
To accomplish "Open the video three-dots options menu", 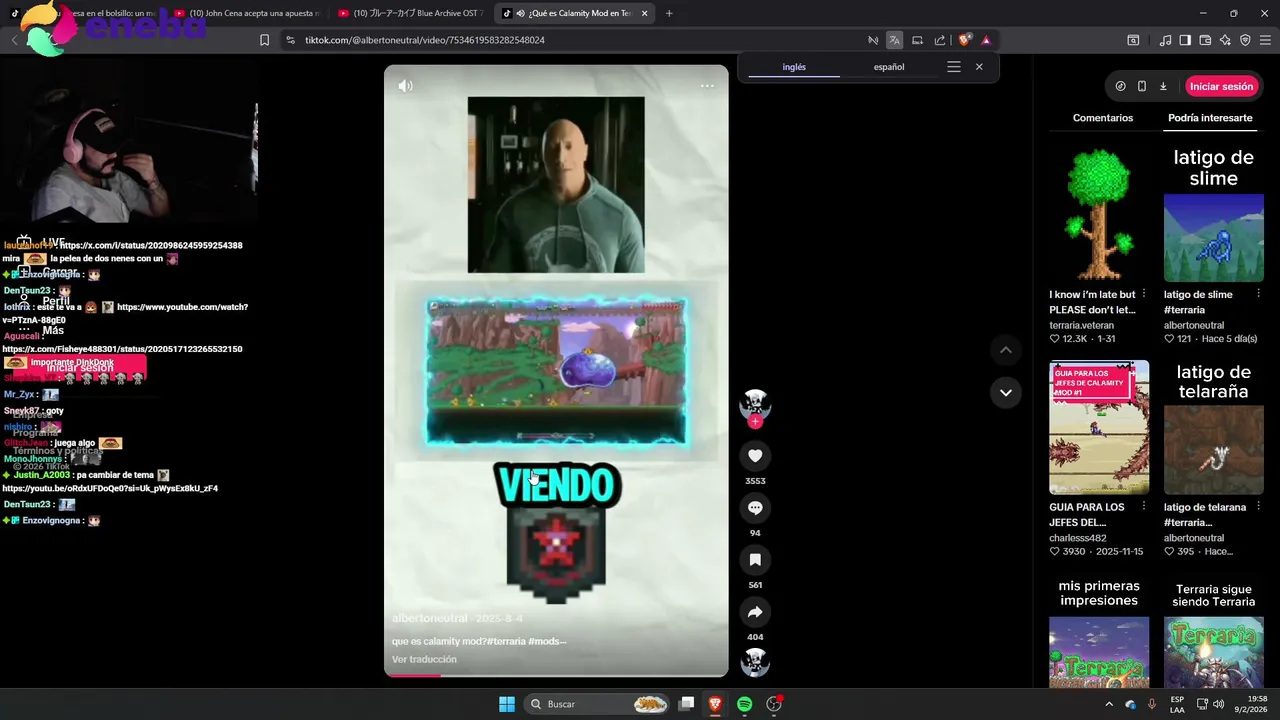I will point(707,86).
